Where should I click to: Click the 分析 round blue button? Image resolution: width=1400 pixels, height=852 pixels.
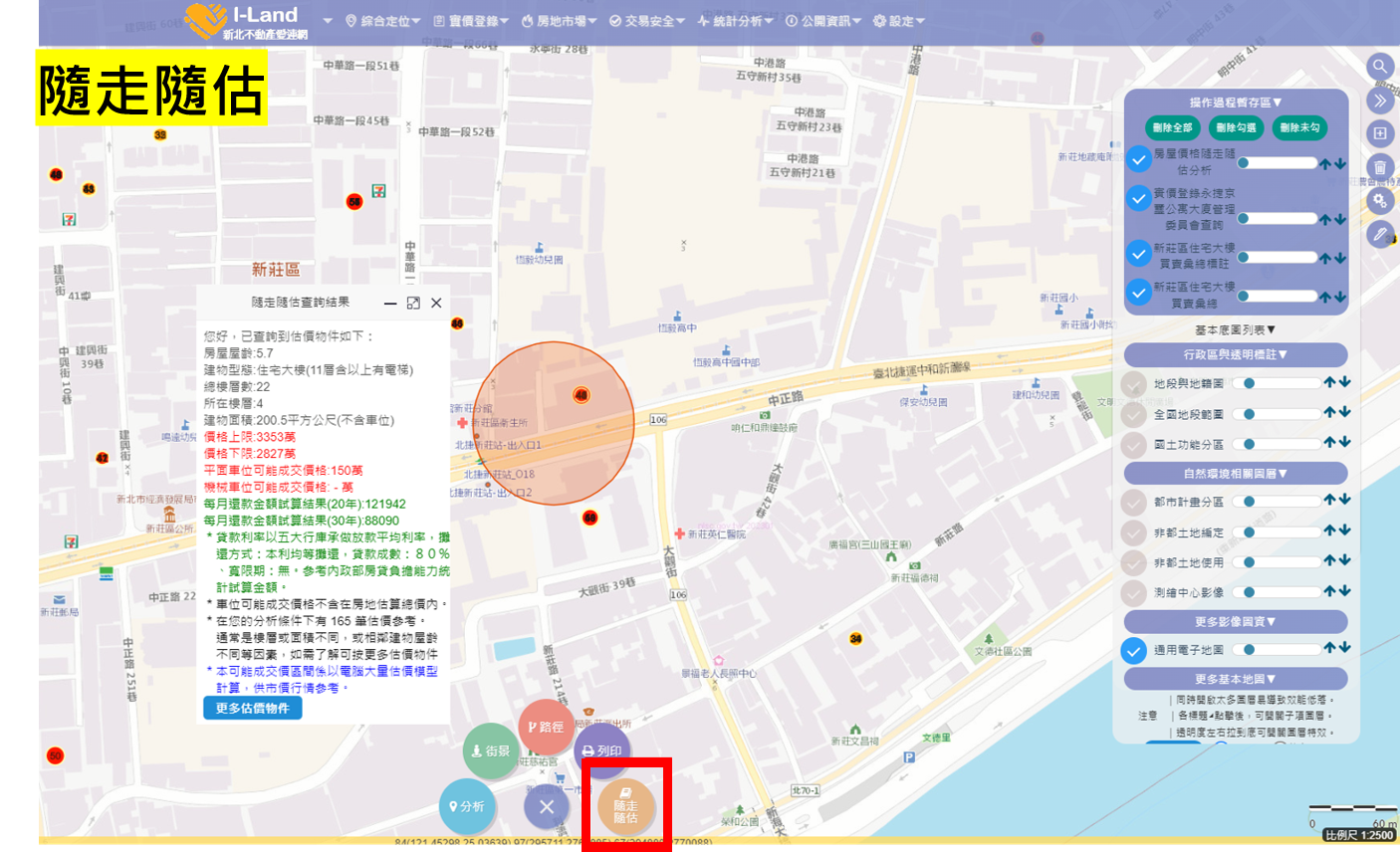pos(467,806)
